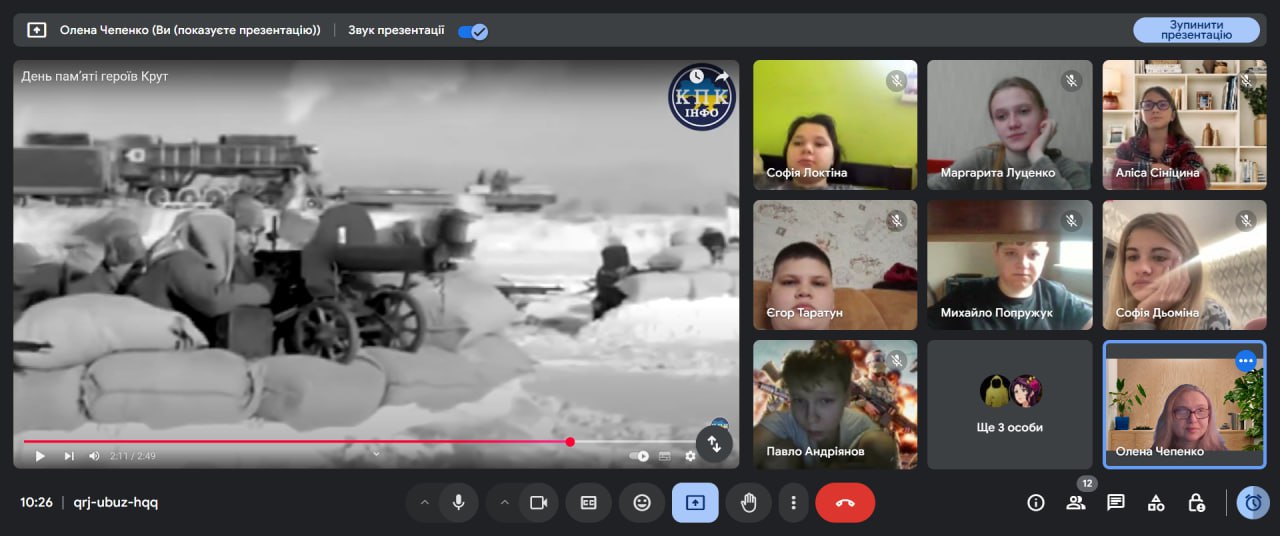Show the people participants list

click(1076, 503)
